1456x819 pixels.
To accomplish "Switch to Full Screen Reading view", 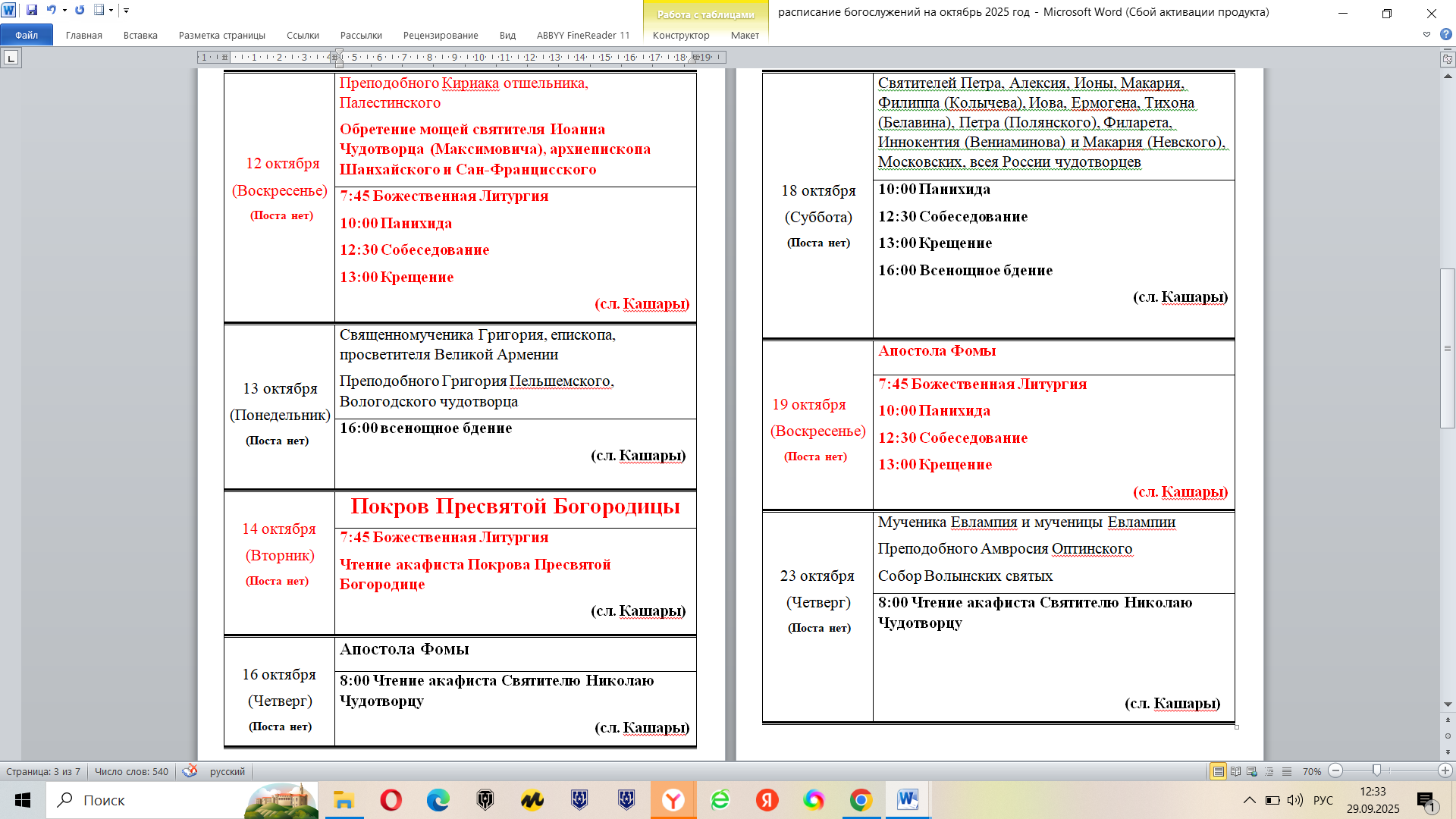I will point(1235,771).
